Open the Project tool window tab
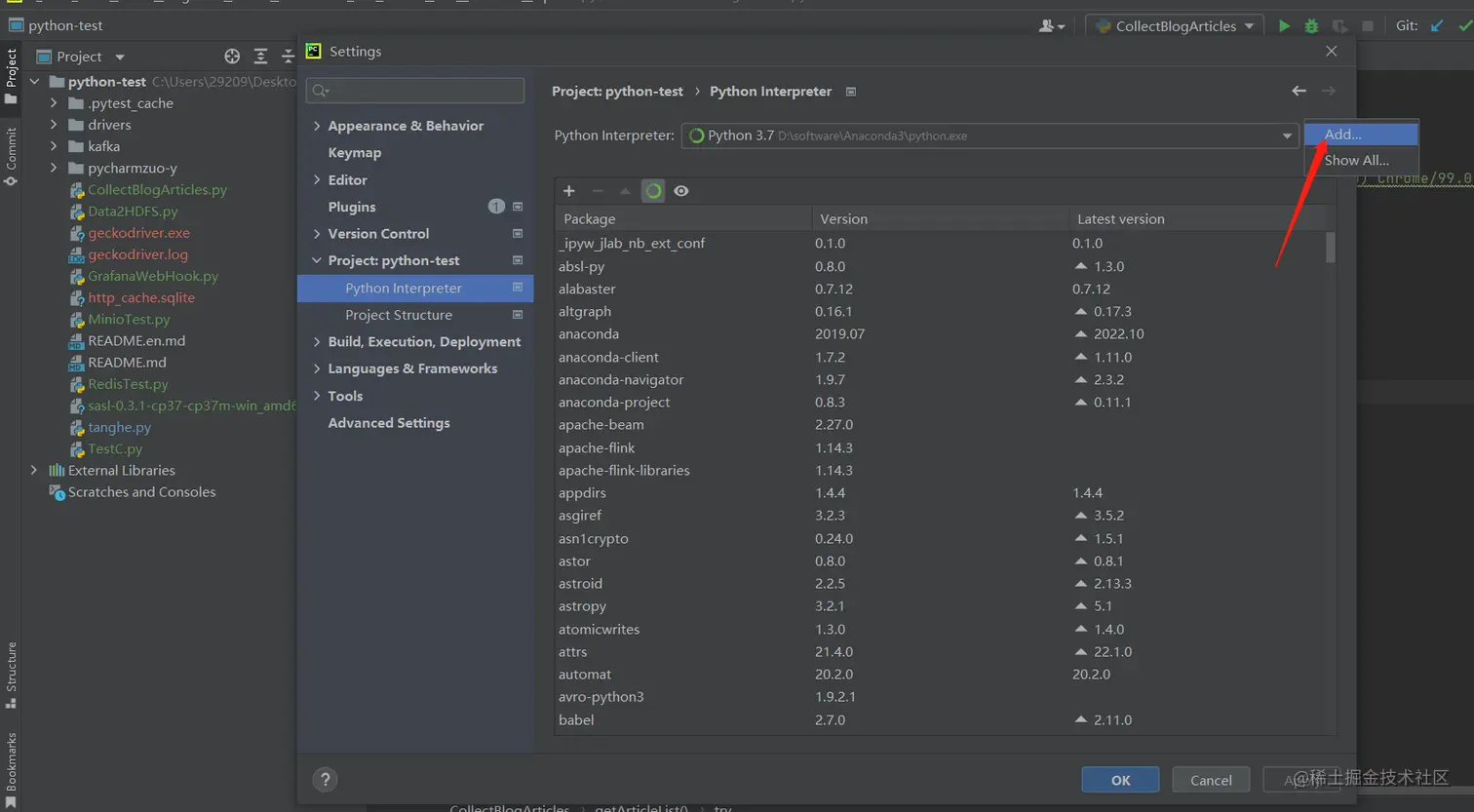 [11, 74]
